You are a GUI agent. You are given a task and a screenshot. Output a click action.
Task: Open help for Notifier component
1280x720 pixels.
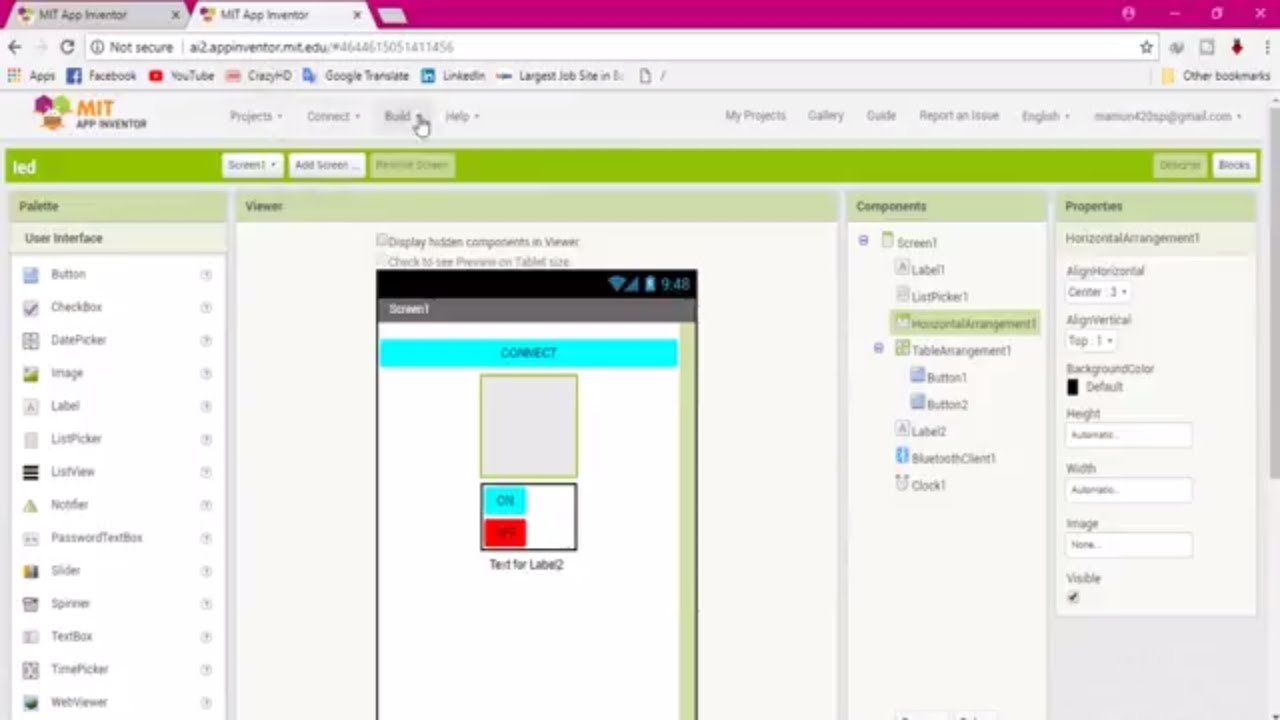[206, 505]
